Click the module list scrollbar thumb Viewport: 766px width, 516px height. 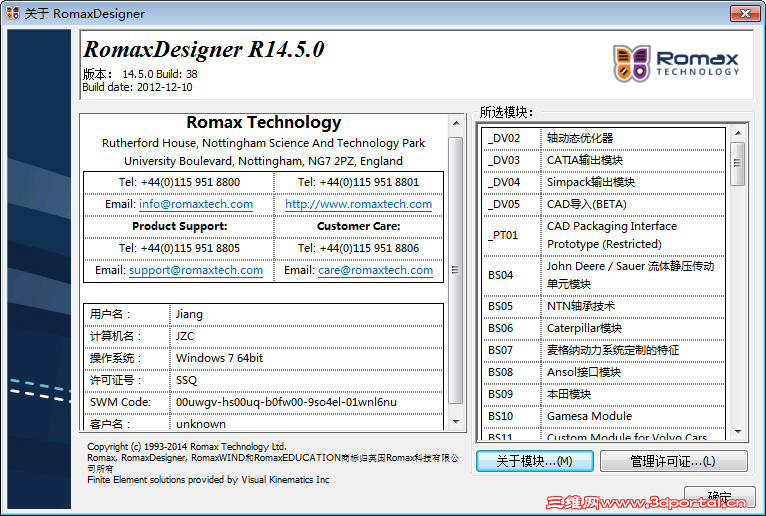[x=738, y=164]
